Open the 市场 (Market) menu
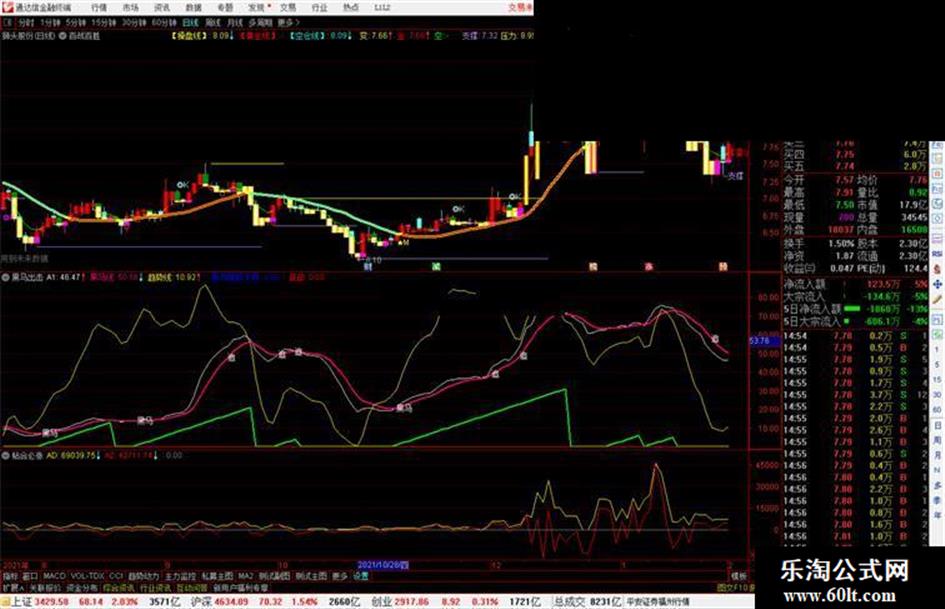 click(x=130, y=8)
